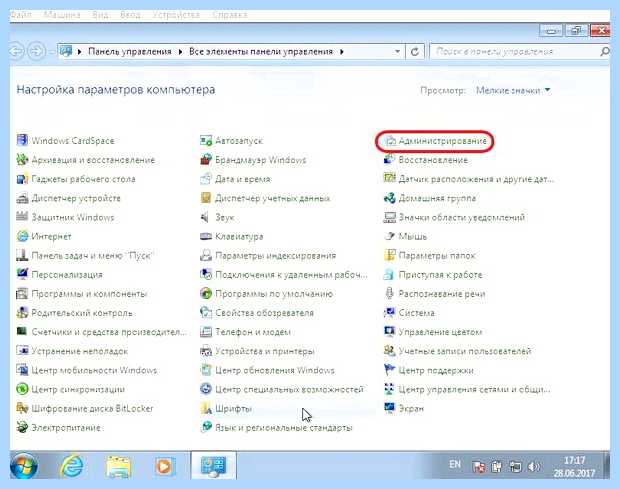This screenshot has height=489, width=620.
Task: Click the Интернет globe icon
Action: tap(22, 236)
